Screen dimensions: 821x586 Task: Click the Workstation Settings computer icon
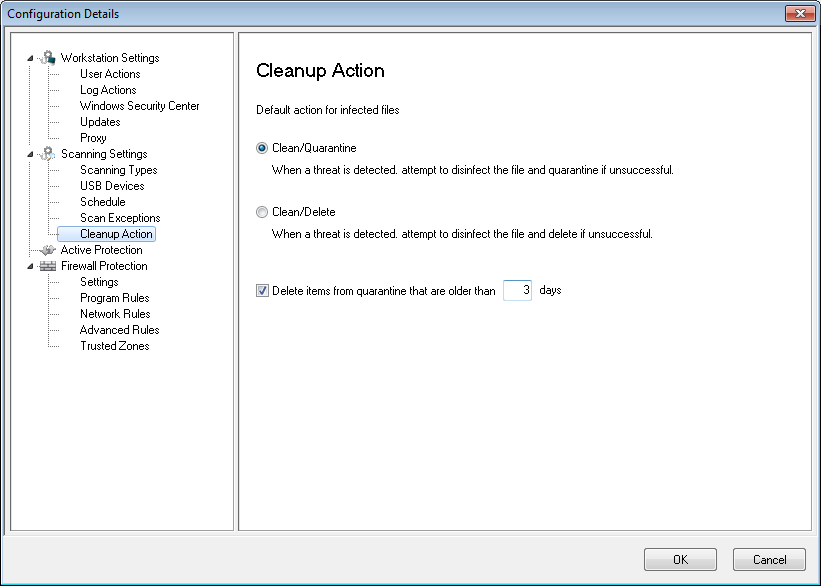48,58
